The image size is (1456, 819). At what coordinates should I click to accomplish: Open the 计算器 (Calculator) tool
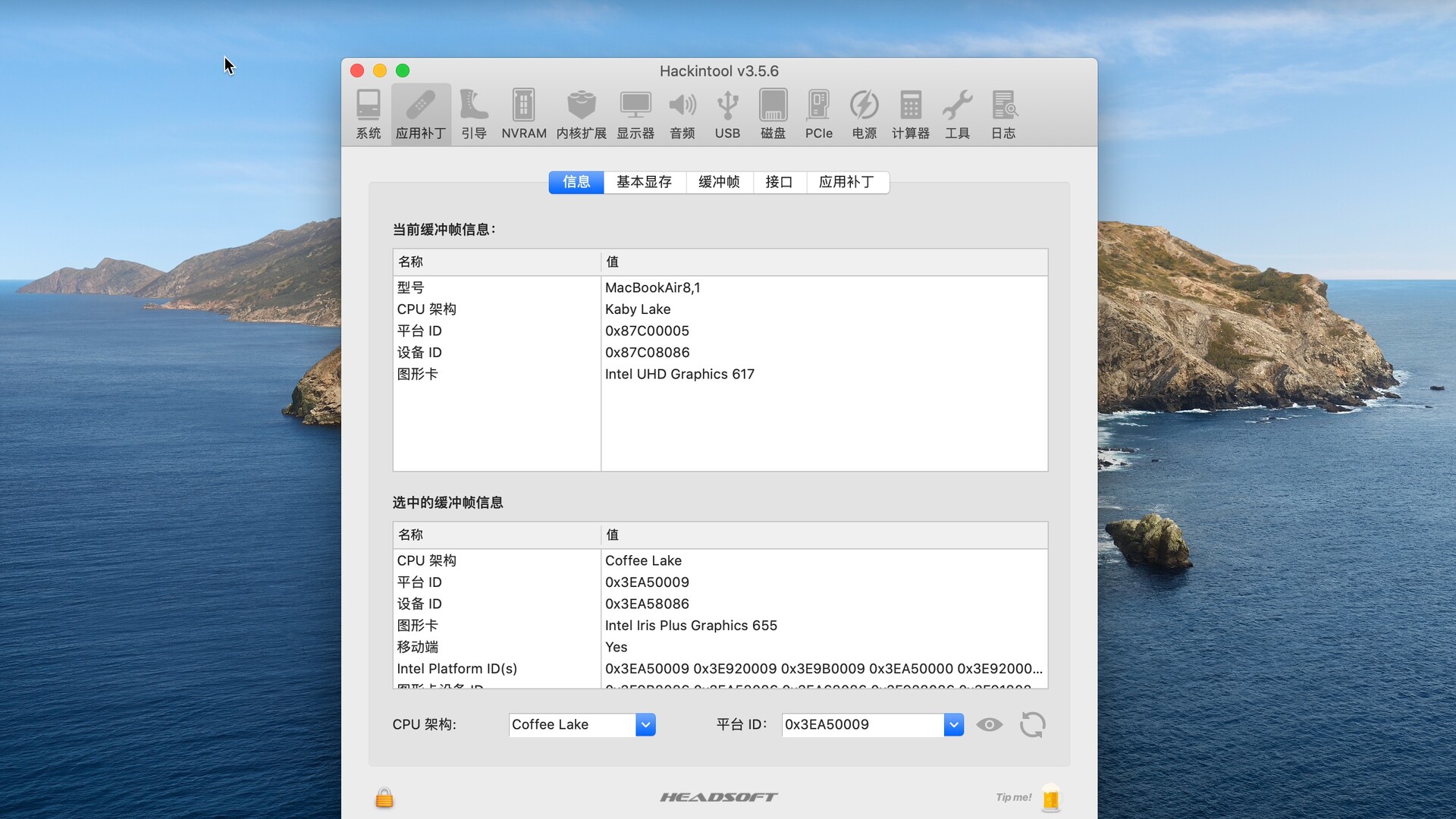(x=910, y=114)
